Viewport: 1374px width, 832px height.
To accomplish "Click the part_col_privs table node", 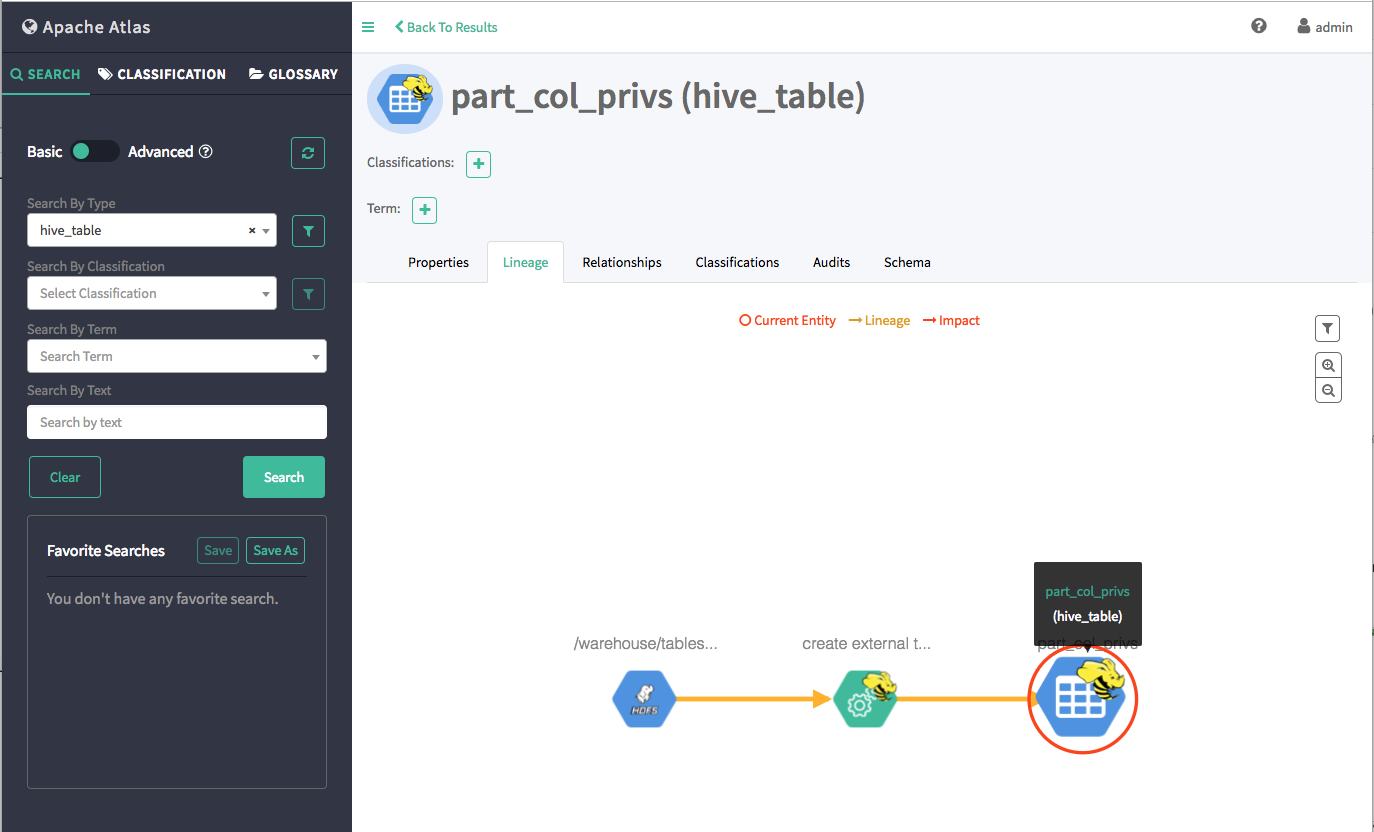I will [x=1082, y=699].
